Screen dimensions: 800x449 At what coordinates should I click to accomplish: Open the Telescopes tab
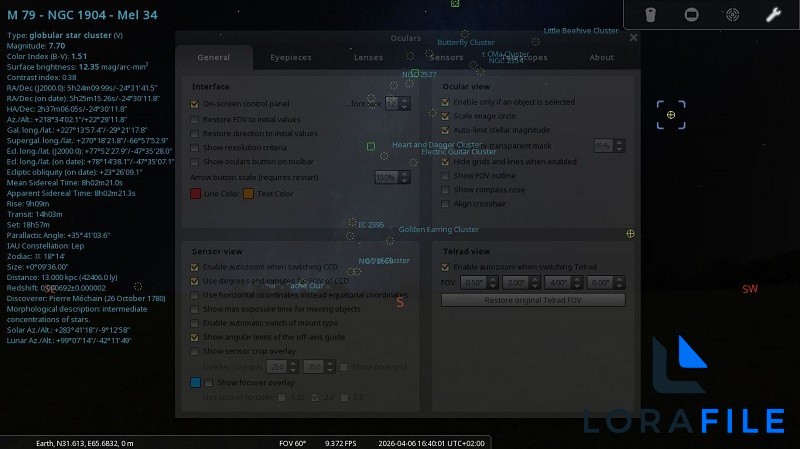[524, 57]
